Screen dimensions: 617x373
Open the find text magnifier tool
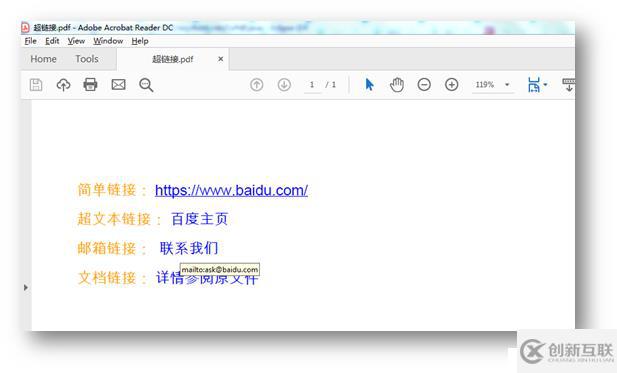click(x=146, y=85)
